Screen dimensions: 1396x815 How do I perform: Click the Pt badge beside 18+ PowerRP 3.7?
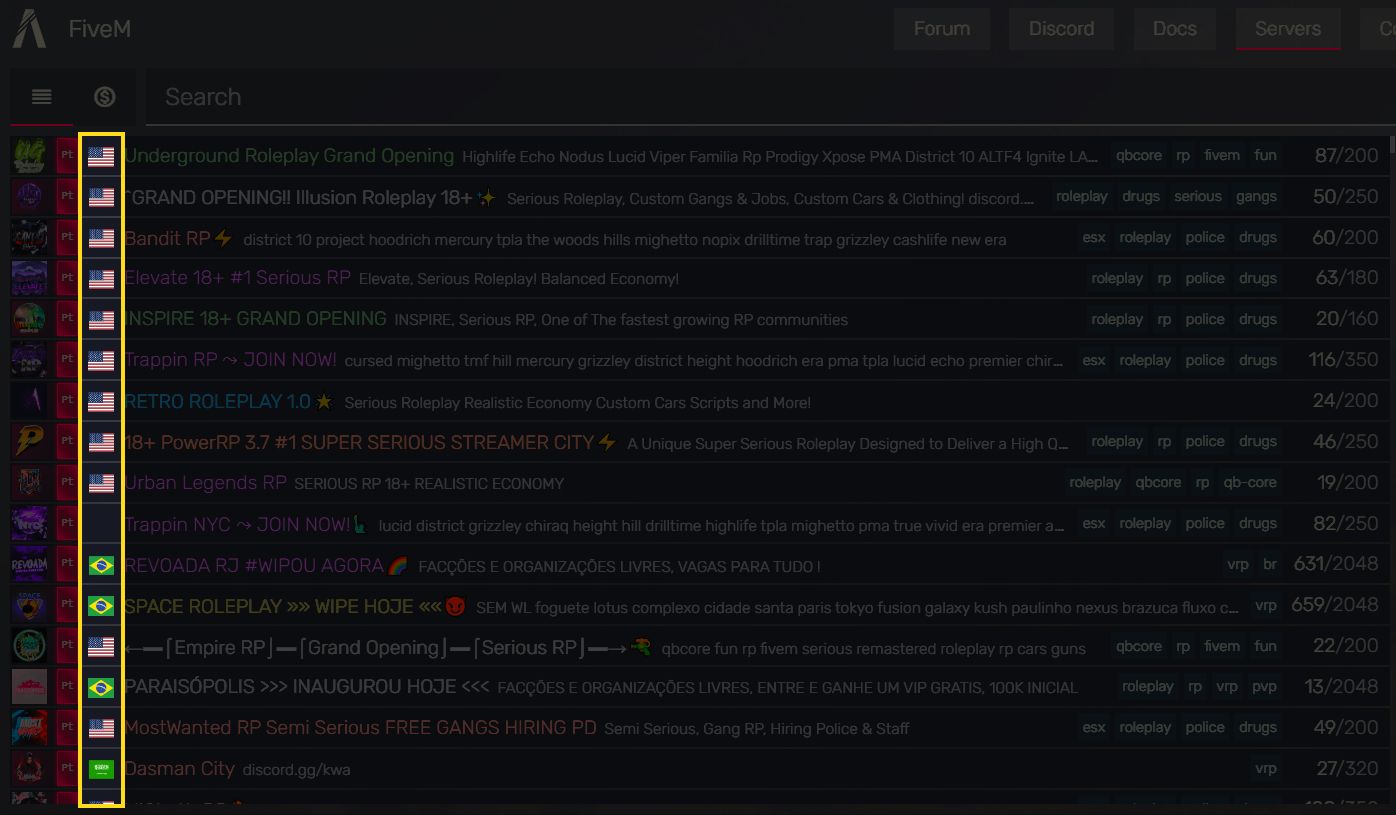tap(67, 441)
